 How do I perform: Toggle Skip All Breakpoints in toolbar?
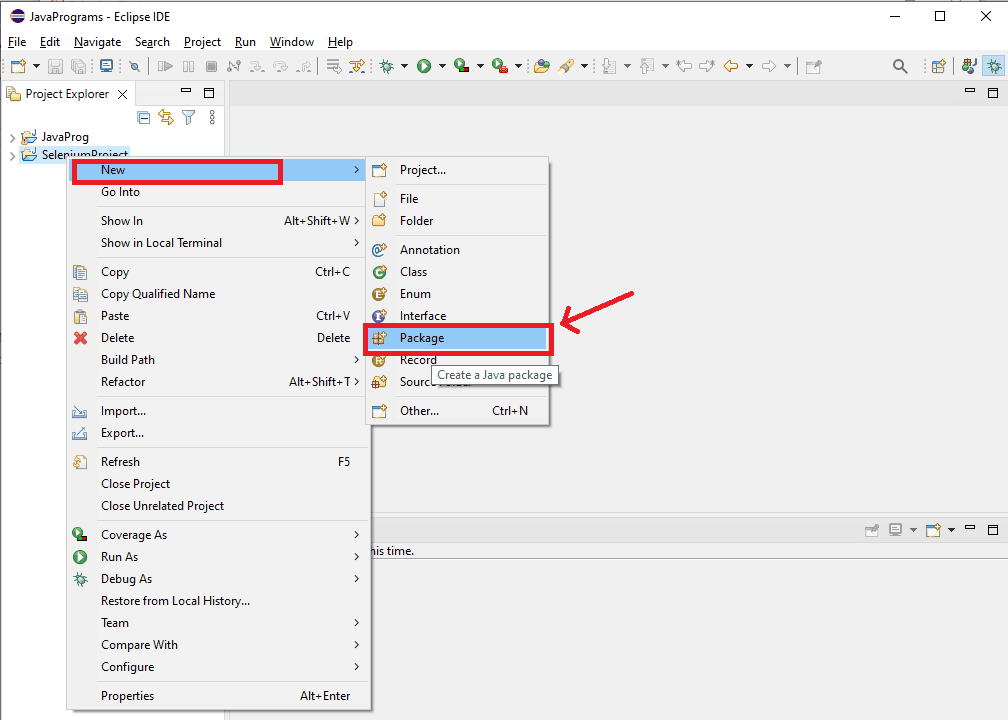[x=134, y=66]
